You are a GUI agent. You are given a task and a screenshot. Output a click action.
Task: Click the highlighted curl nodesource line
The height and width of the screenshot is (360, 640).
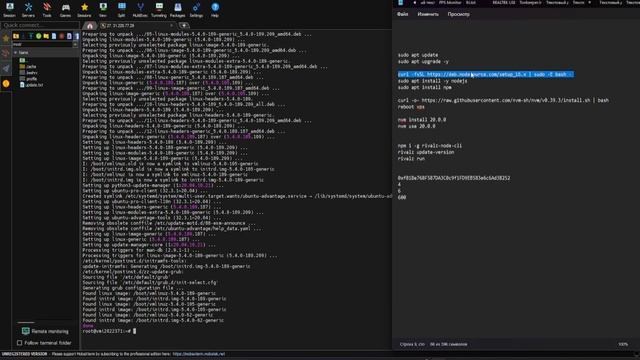tap(486, 74)
